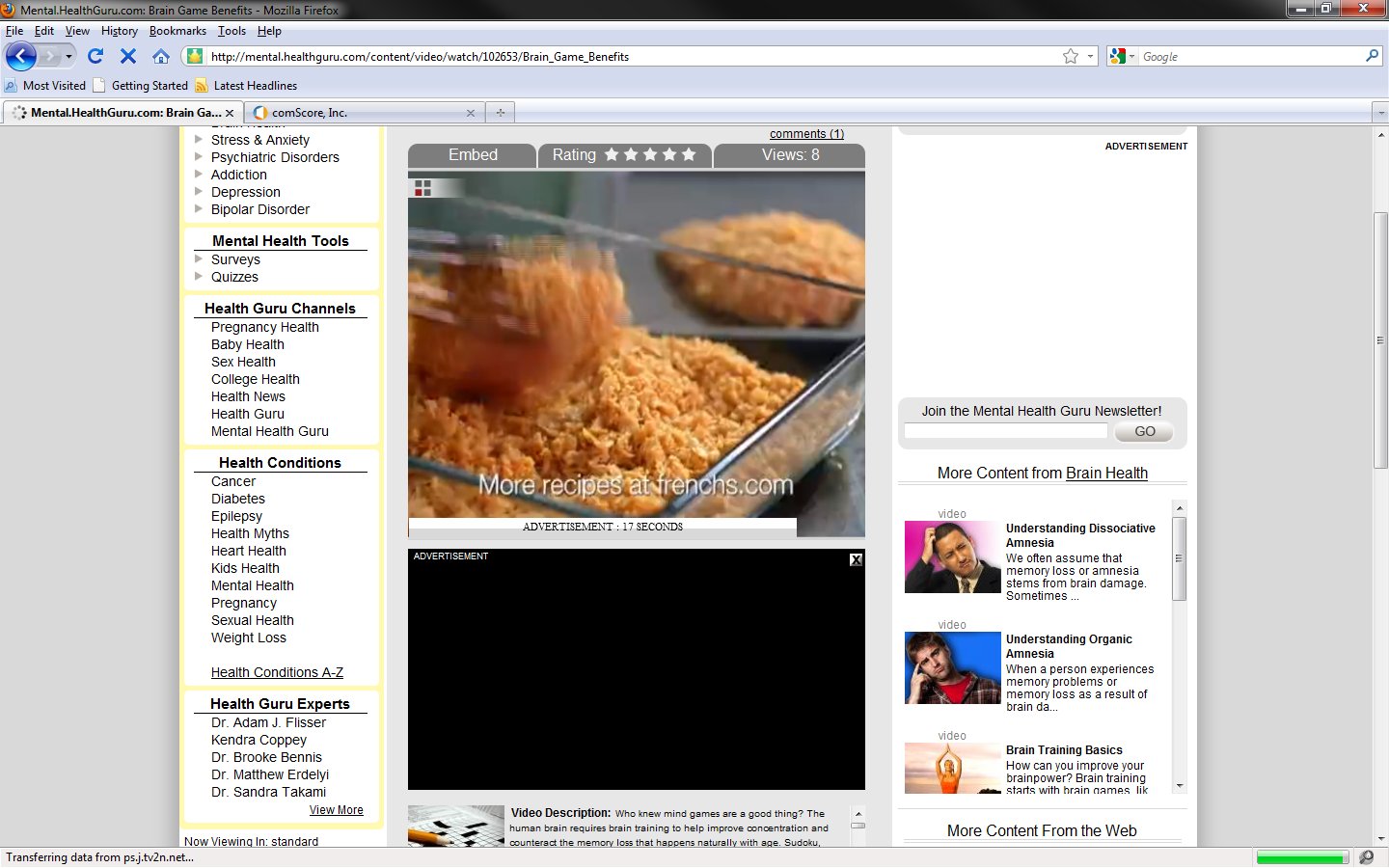Open the address bar history dropdown
1389x868 pixels.
pyautogui.click(x=1091, y=56)
